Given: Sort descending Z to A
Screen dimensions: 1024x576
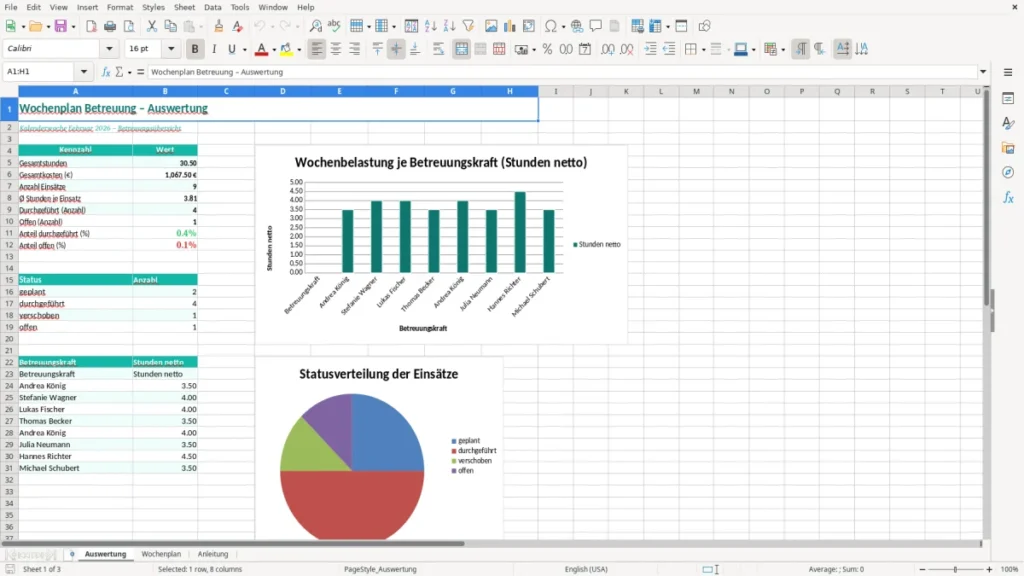Looking at the screenshot, I should click(x=449, y=26).
